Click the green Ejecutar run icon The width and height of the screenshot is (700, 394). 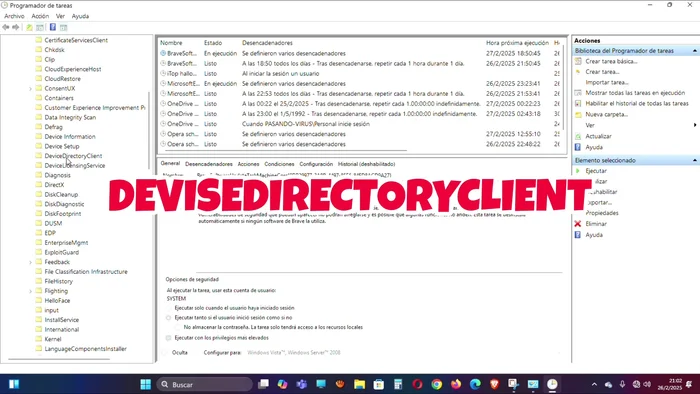[x=578, y=170]
